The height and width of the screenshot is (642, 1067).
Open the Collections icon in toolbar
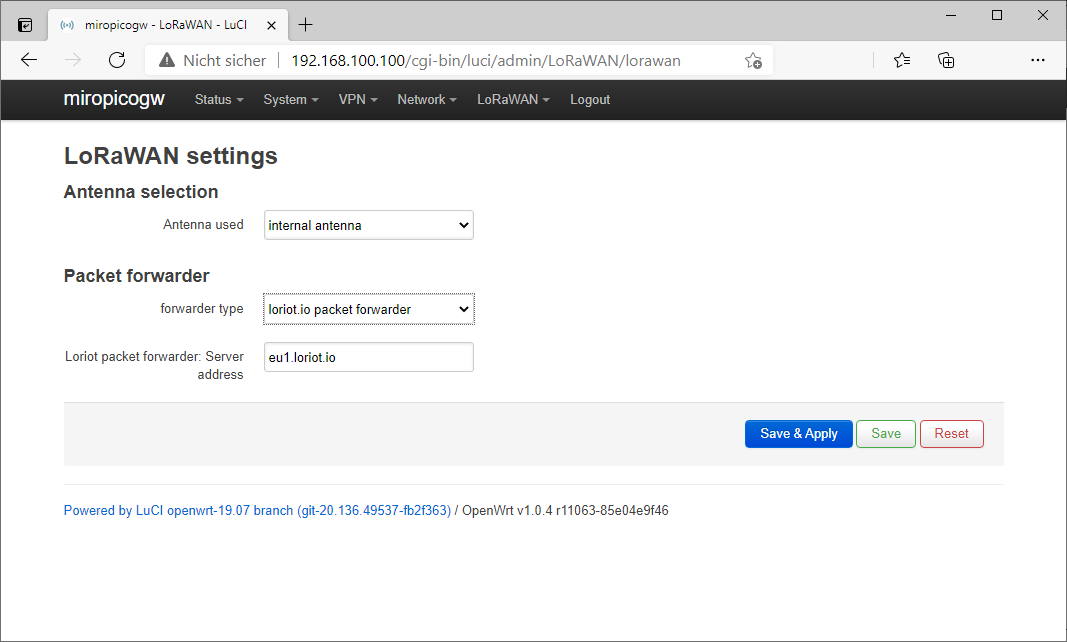[946, 60]
